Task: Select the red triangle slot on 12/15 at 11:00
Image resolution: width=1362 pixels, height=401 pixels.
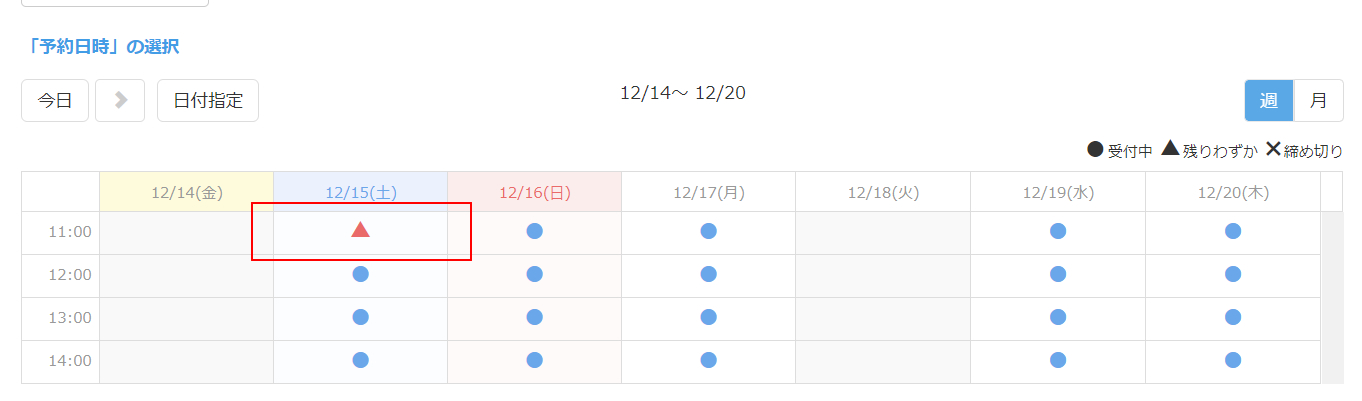Action: pyautogui.click(x=361, y=231)
